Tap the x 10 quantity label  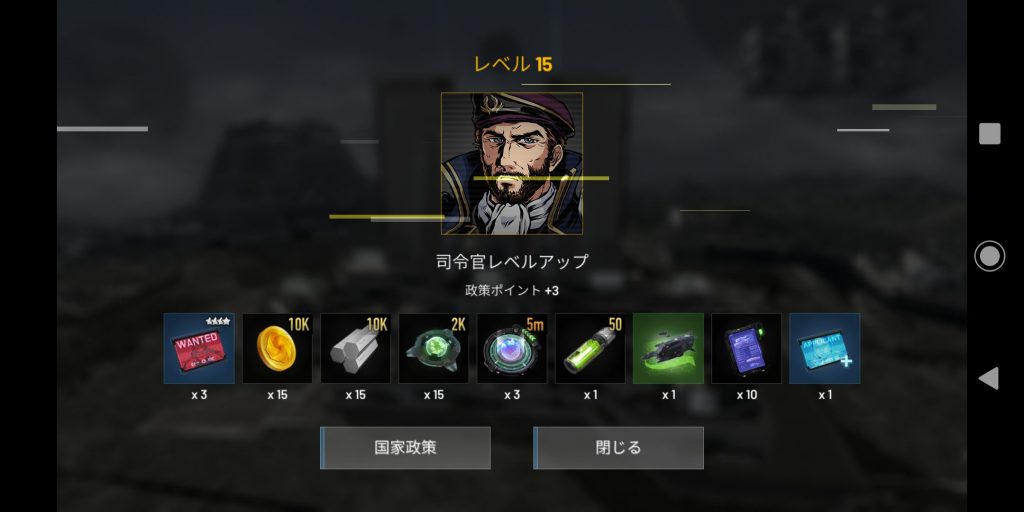746,395
